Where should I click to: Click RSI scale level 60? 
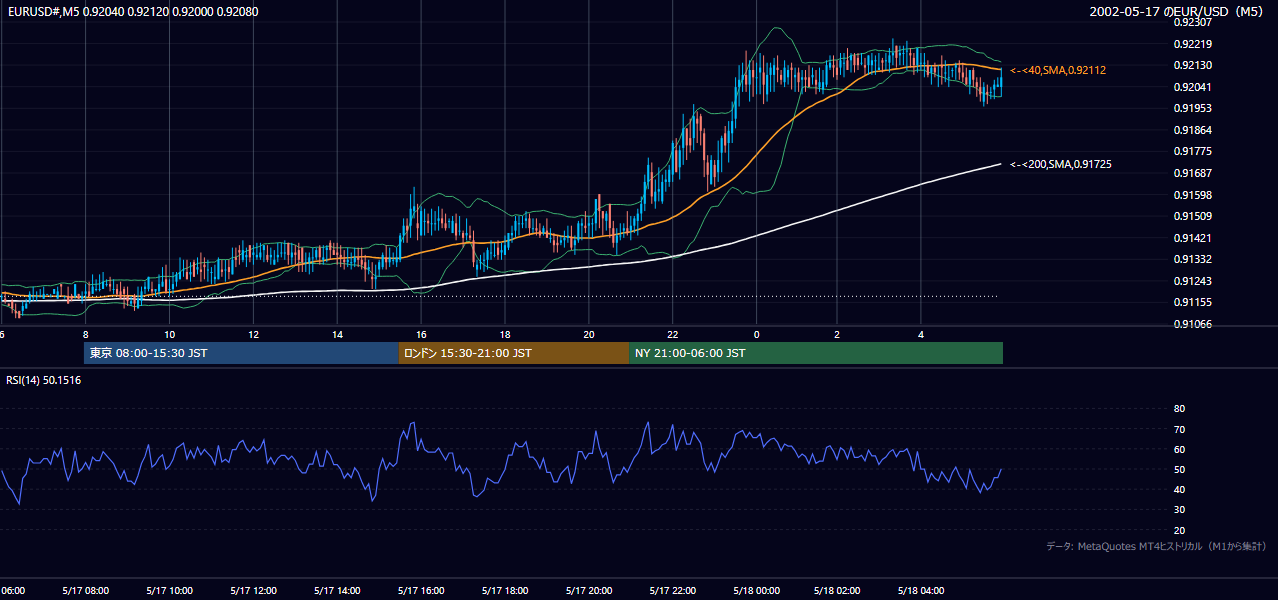pyautogui.click(x=1179, y=449)
